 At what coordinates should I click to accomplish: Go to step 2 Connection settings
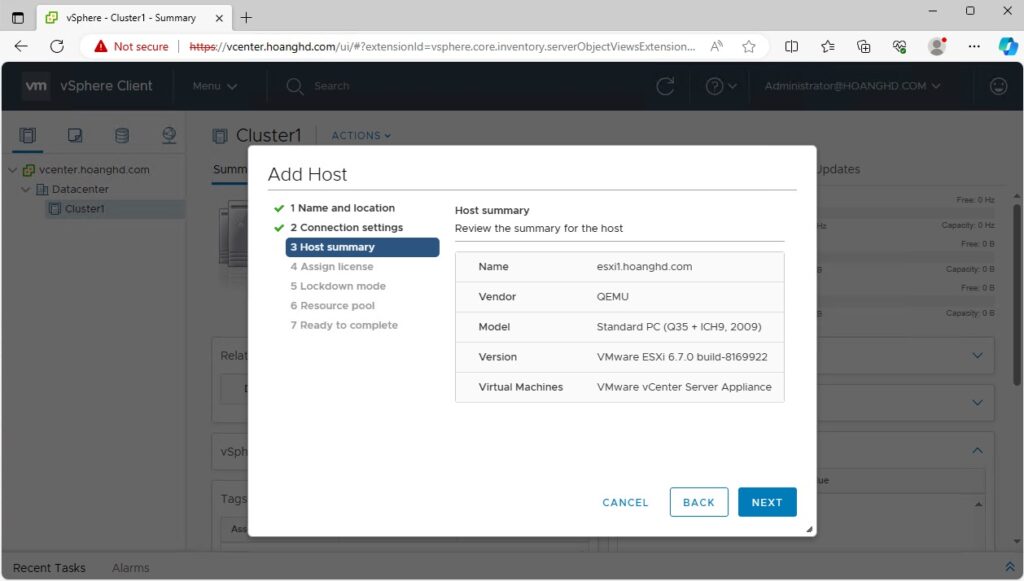[x=346, y=227]
